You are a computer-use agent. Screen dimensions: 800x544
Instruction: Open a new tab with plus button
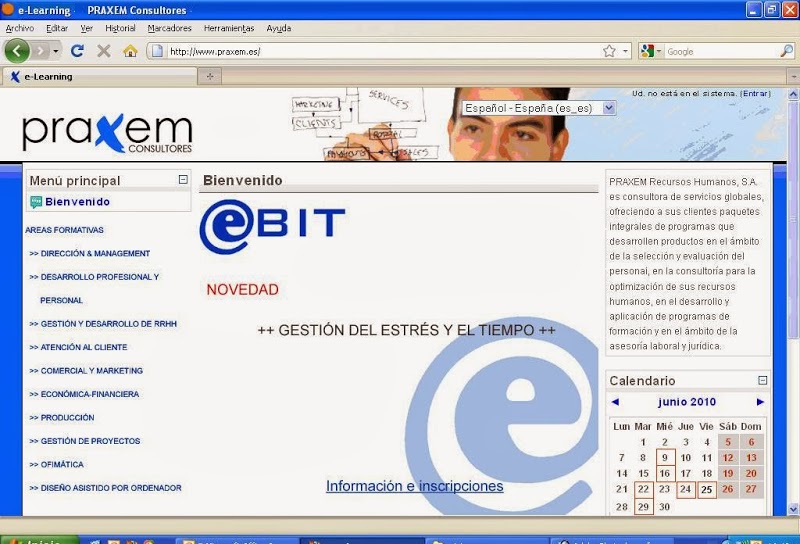[210, 77]
